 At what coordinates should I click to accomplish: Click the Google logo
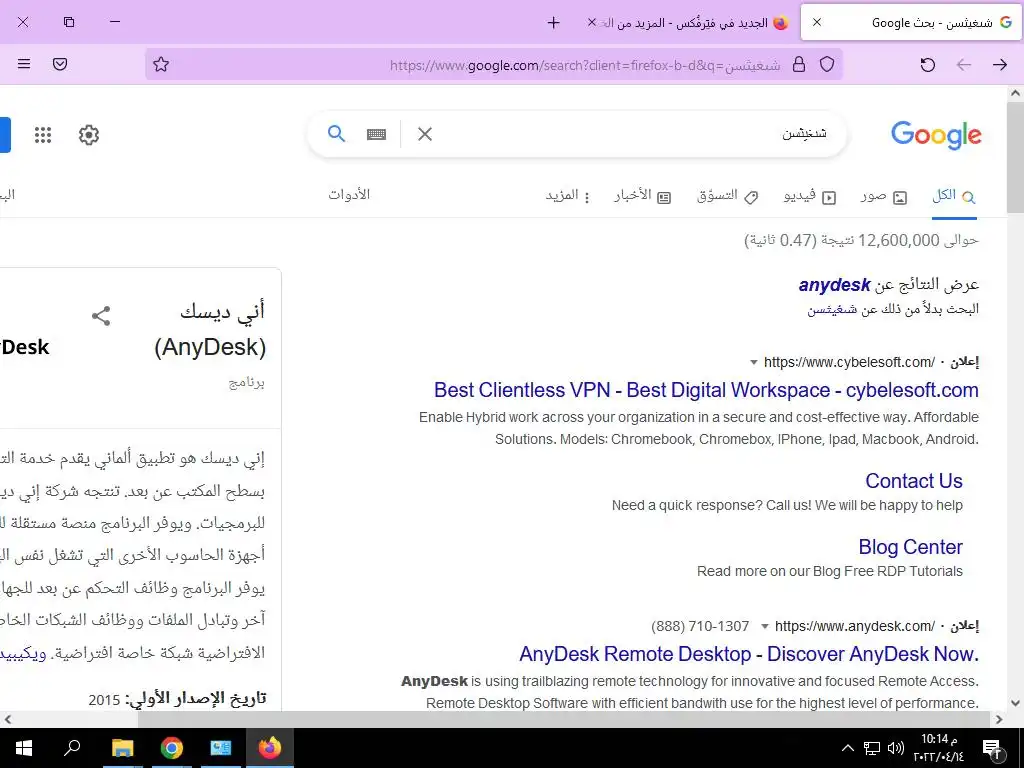(936, 135)
